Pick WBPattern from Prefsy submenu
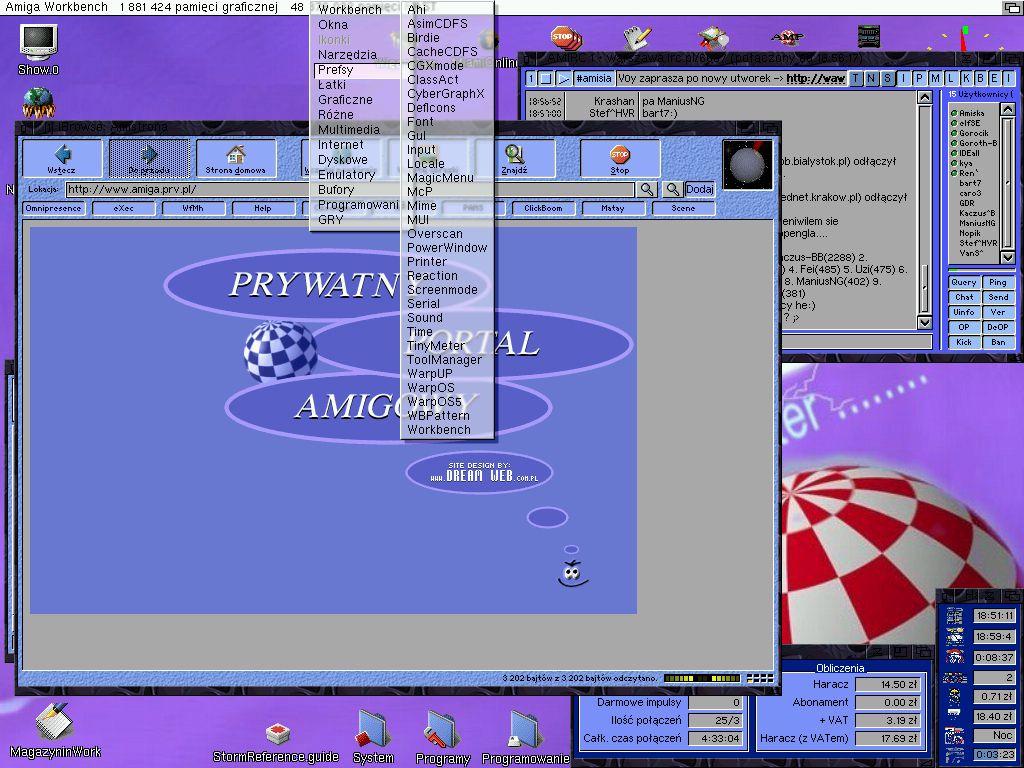Viewport: 1024px width, 768px height. 438,415
